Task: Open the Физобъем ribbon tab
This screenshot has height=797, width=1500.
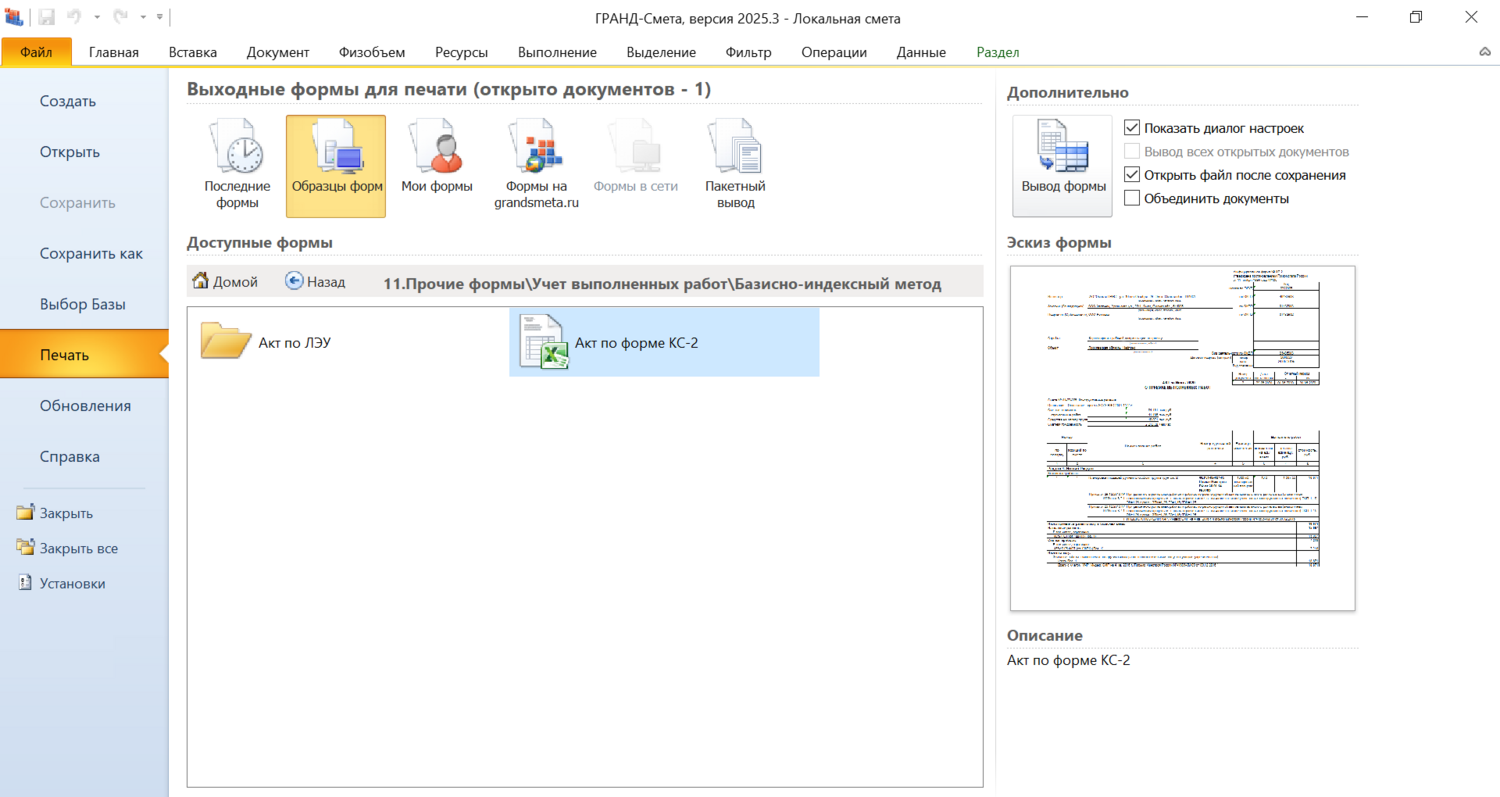Action: (x=372, y=52)
